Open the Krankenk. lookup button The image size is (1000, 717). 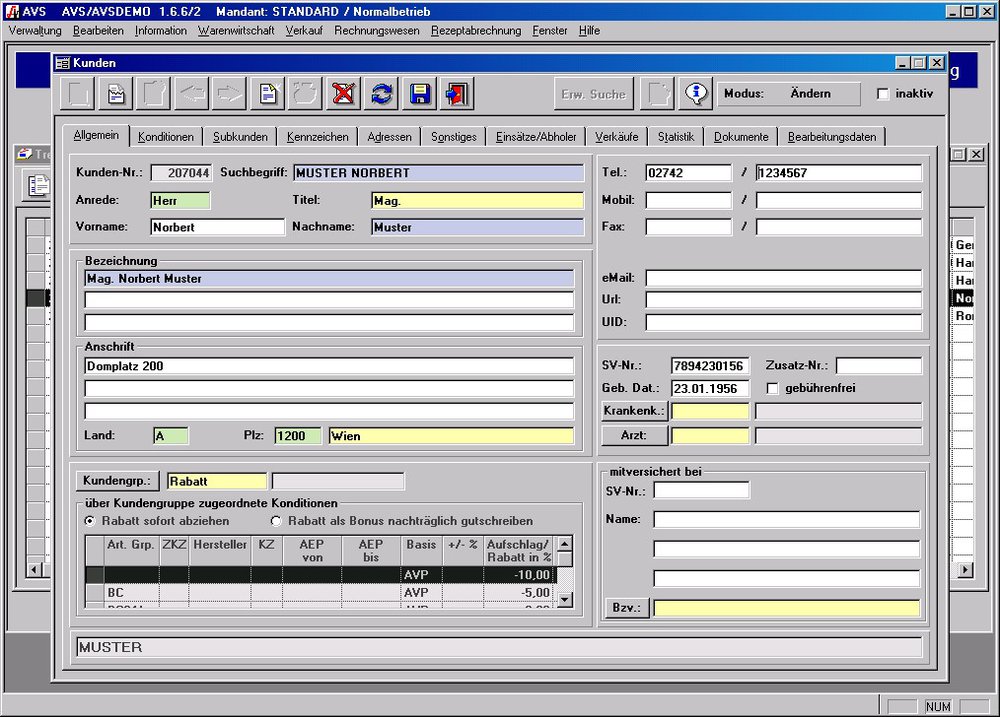pyautogui.click(x=634, y=411)
